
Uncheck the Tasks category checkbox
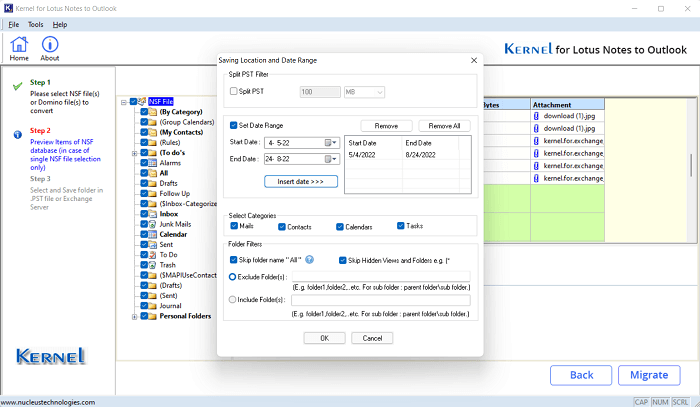pyautogui.click(x=400, y=226)
